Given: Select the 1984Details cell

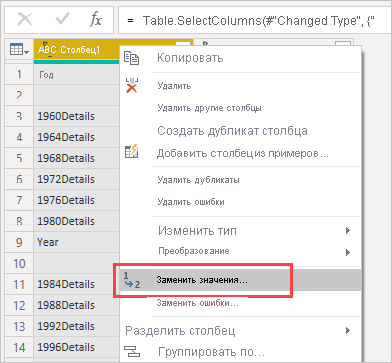Looking at the screenshot, I should [x=76, y=284].
